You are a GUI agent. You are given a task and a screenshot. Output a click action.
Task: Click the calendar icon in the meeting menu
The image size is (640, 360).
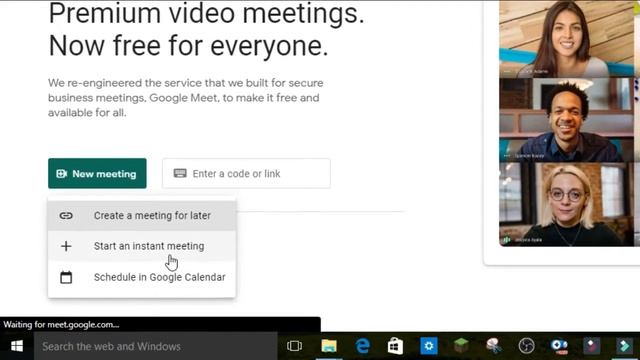click(x=66, y=277)
